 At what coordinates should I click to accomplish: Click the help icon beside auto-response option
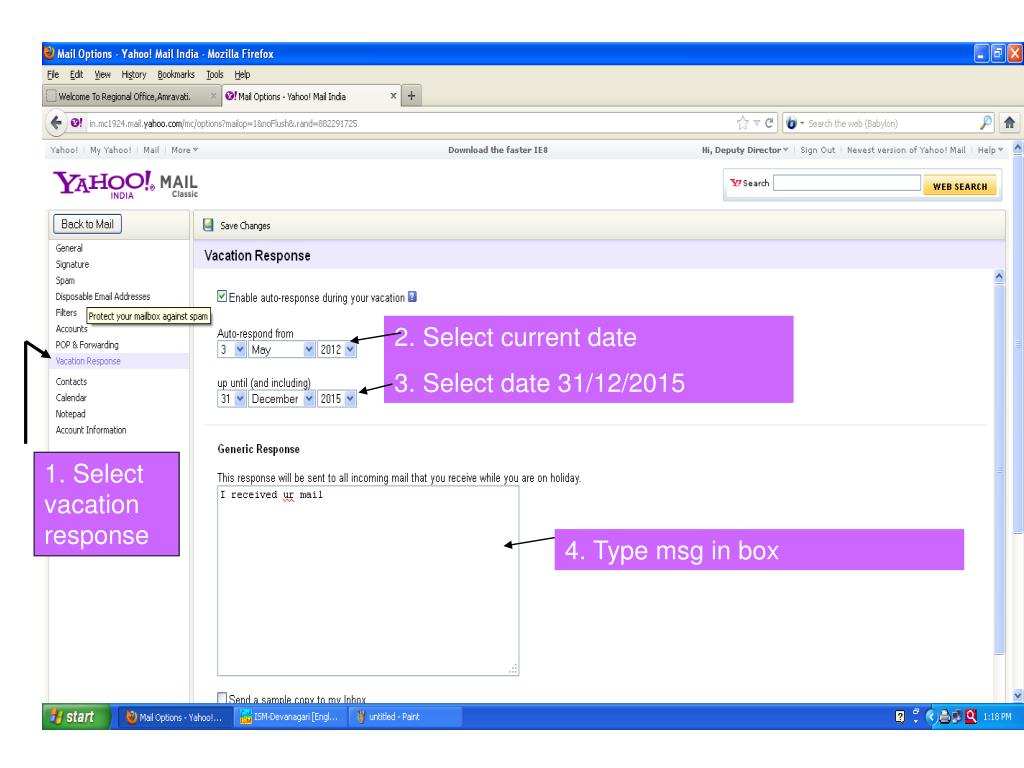tap(412, 296)
